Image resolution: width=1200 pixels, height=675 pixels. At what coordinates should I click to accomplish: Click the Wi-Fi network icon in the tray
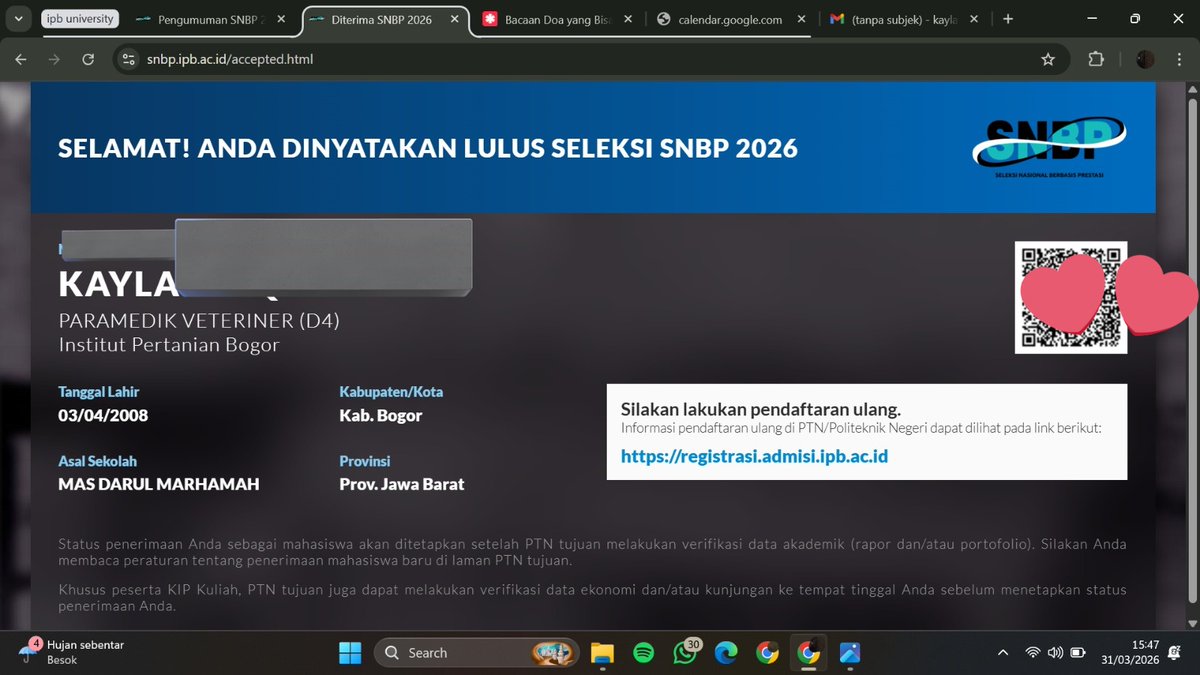click(1032, 653)
